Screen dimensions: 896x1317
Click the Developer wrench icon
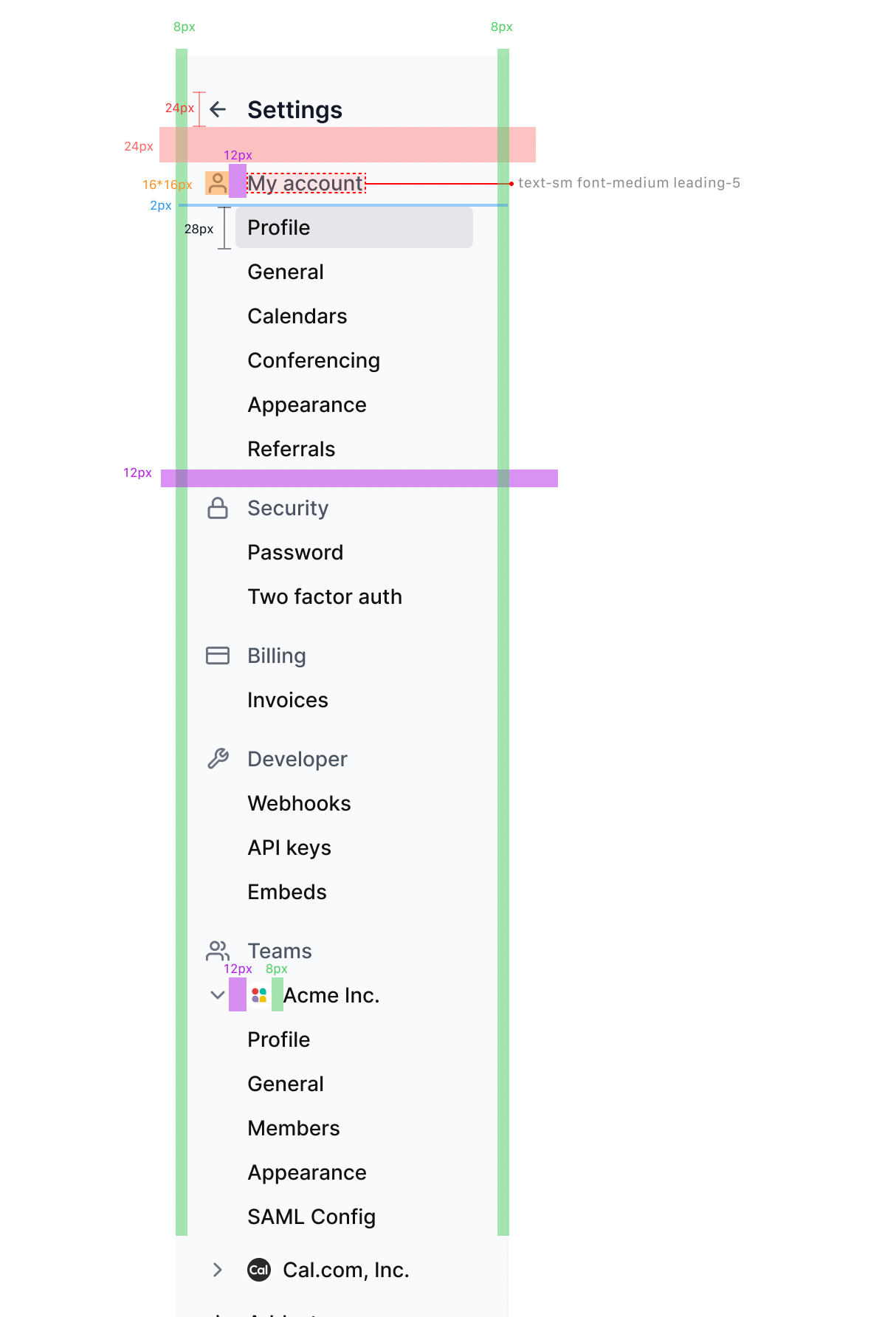[x=218, y=759]
